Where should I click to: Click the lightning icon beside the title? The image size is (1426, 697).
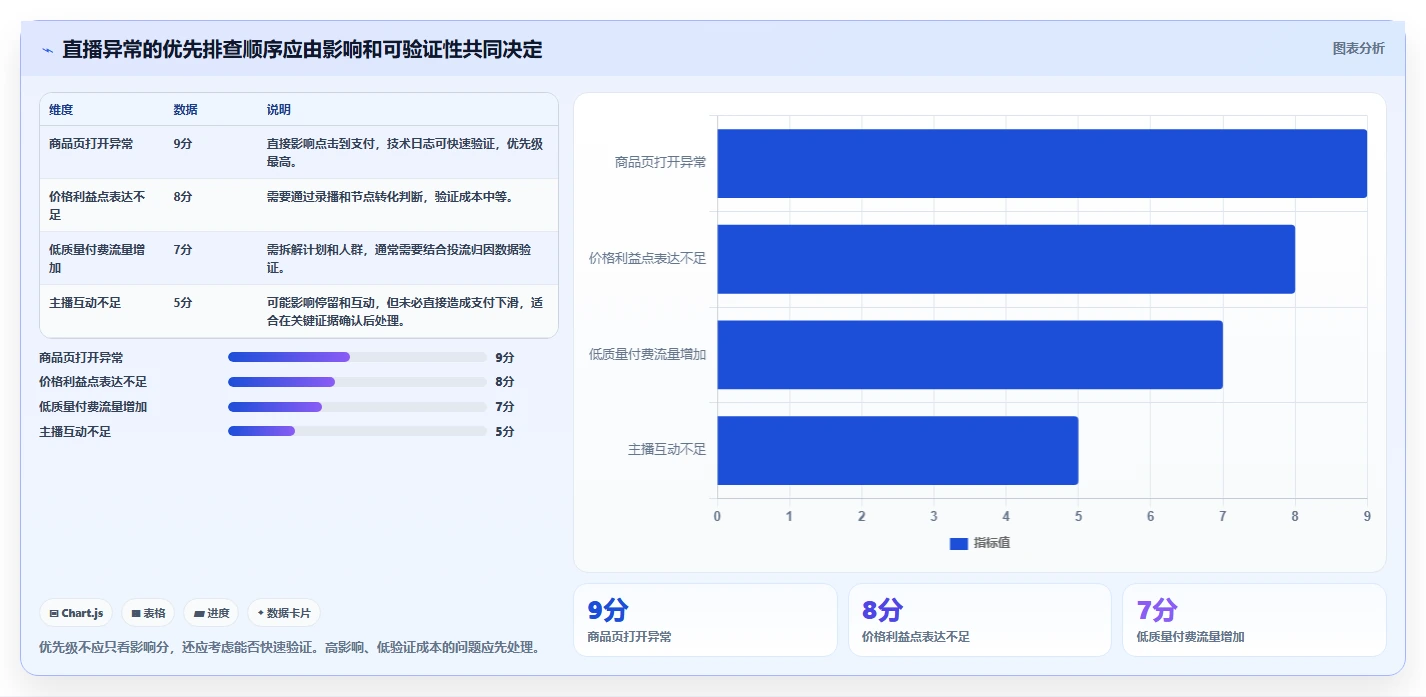[47, 50]
